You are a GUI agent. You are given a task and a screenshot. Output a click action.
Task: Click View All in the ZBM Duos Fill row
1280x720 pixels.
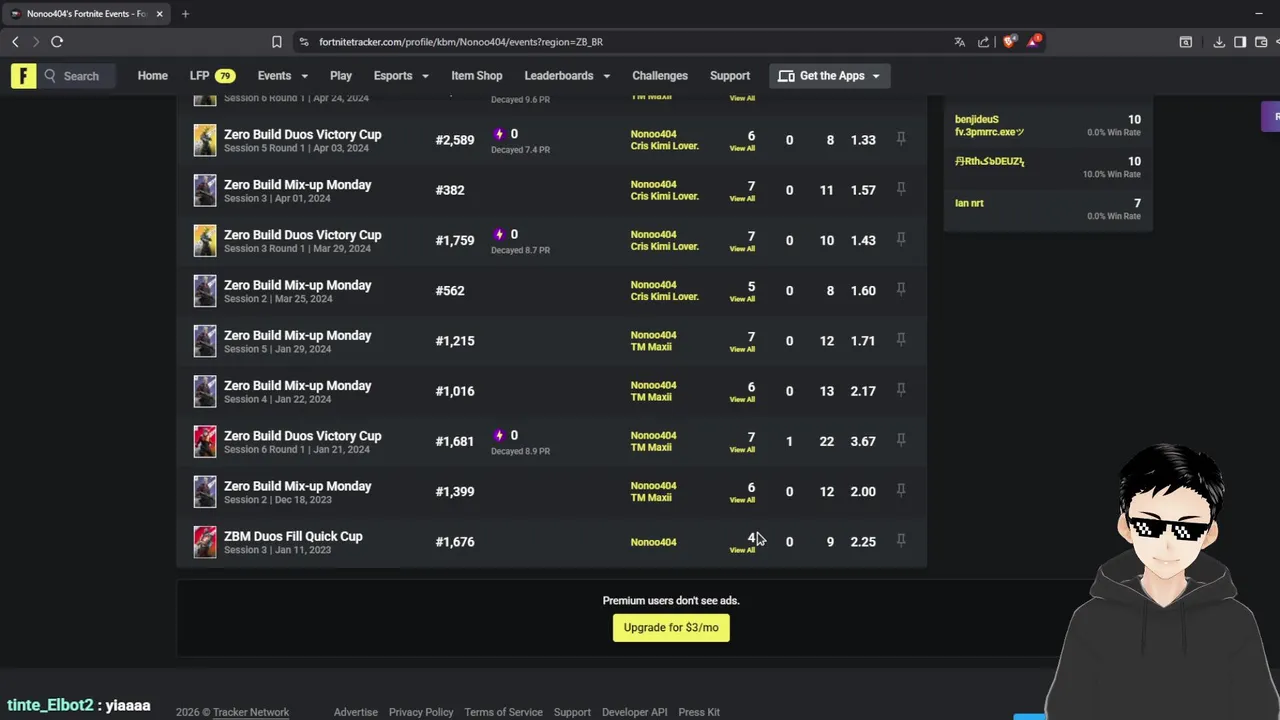pyautogui.click(x=742, y=550)
